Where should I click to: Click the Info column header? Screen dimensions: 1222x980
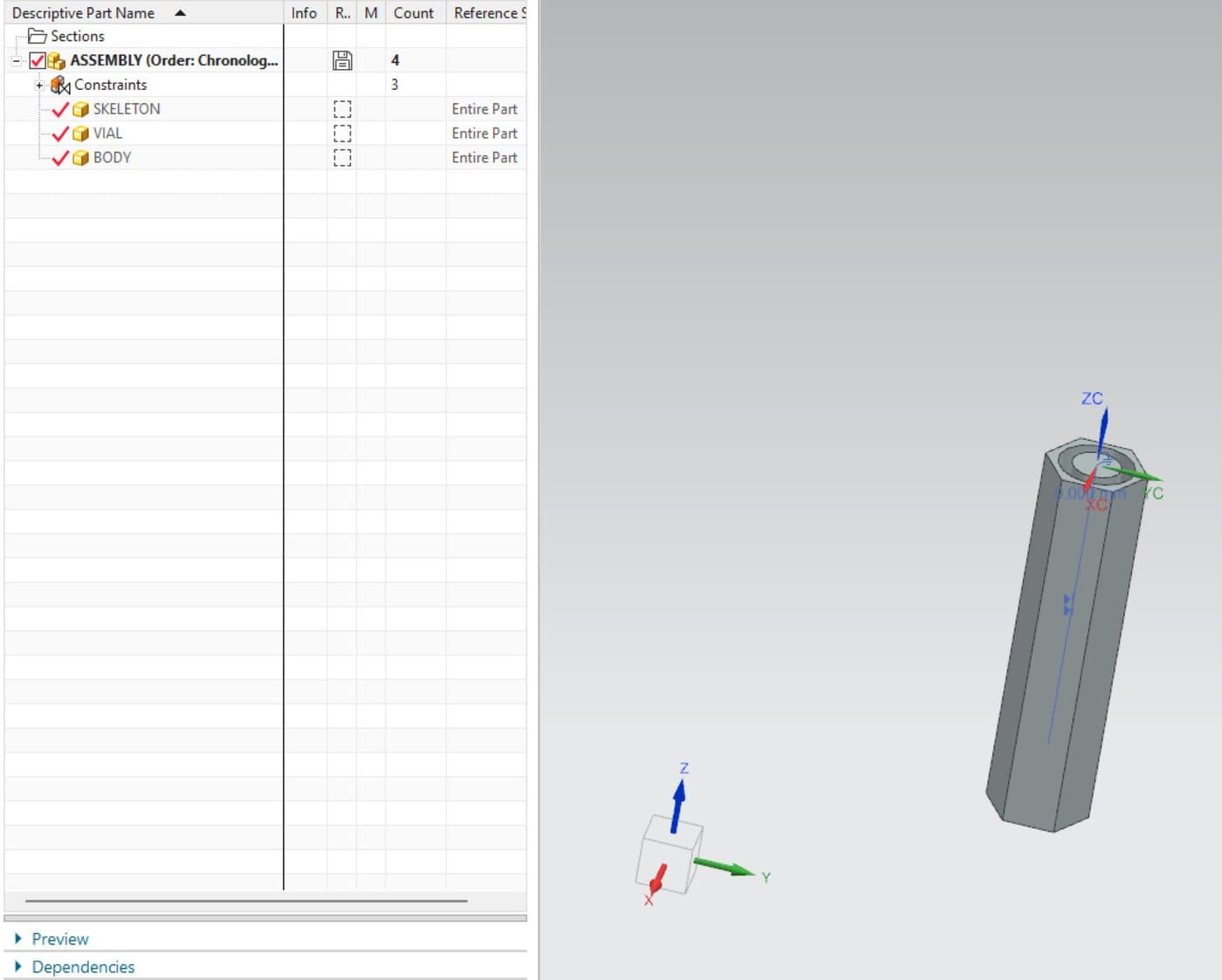click(304, 13)
